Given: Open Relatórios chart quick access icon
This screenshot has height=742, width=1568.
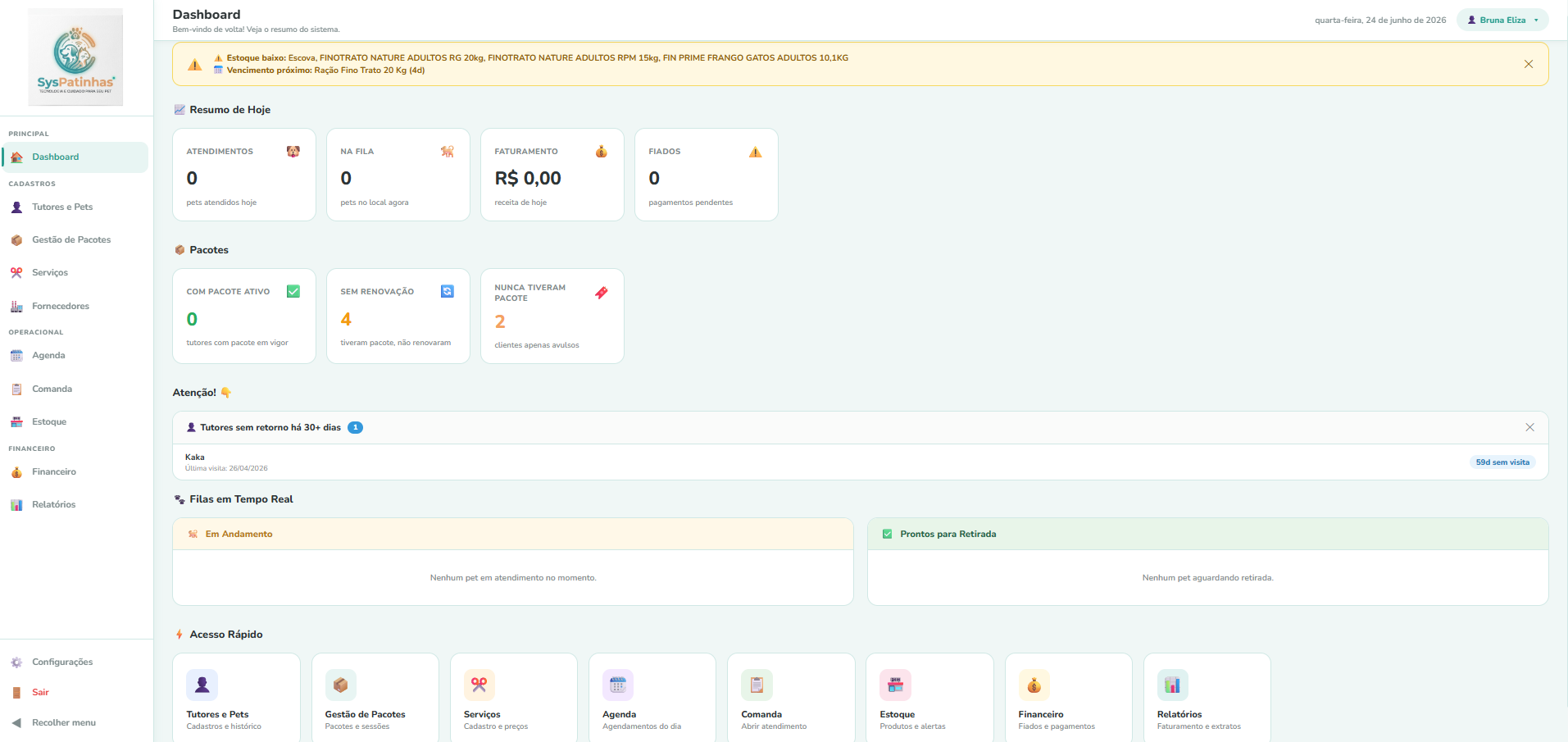Looking at the screenshot, I should [x=1173, y=685].
